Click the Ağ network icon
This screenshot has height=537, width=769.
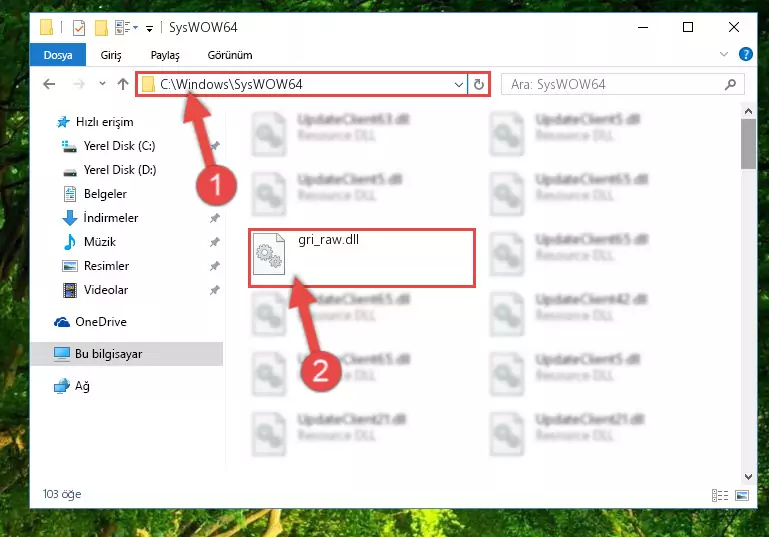tap(62, 386)
